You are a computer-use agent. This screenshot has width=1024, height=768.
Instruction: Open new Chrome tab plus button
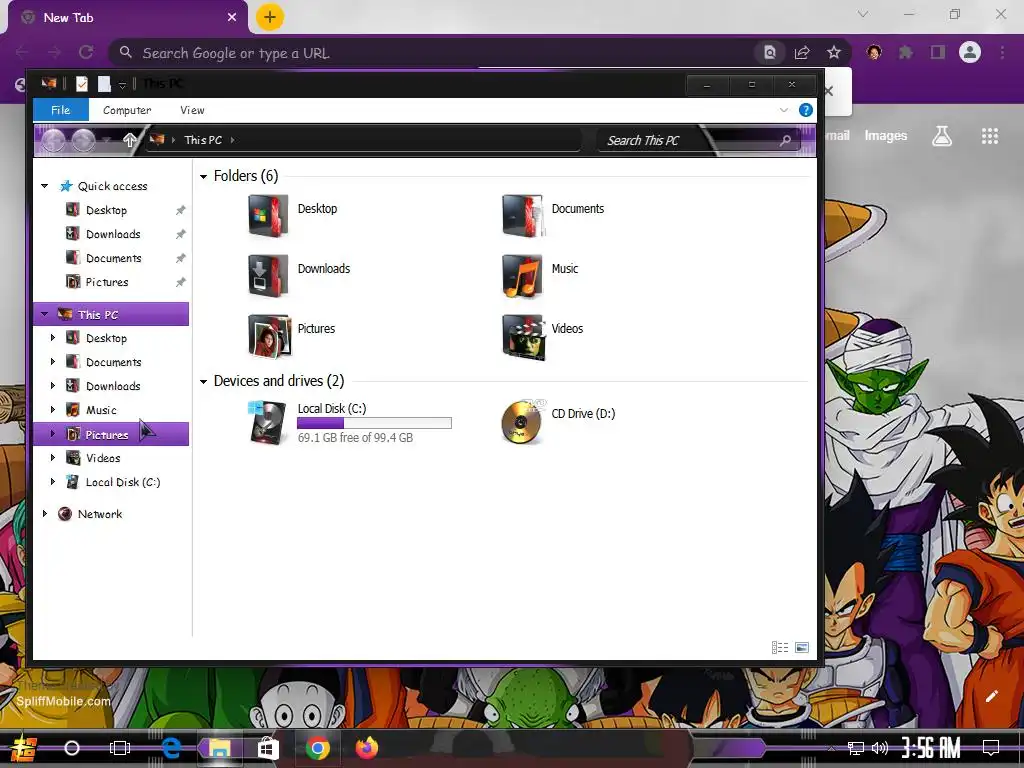point(270,17)
